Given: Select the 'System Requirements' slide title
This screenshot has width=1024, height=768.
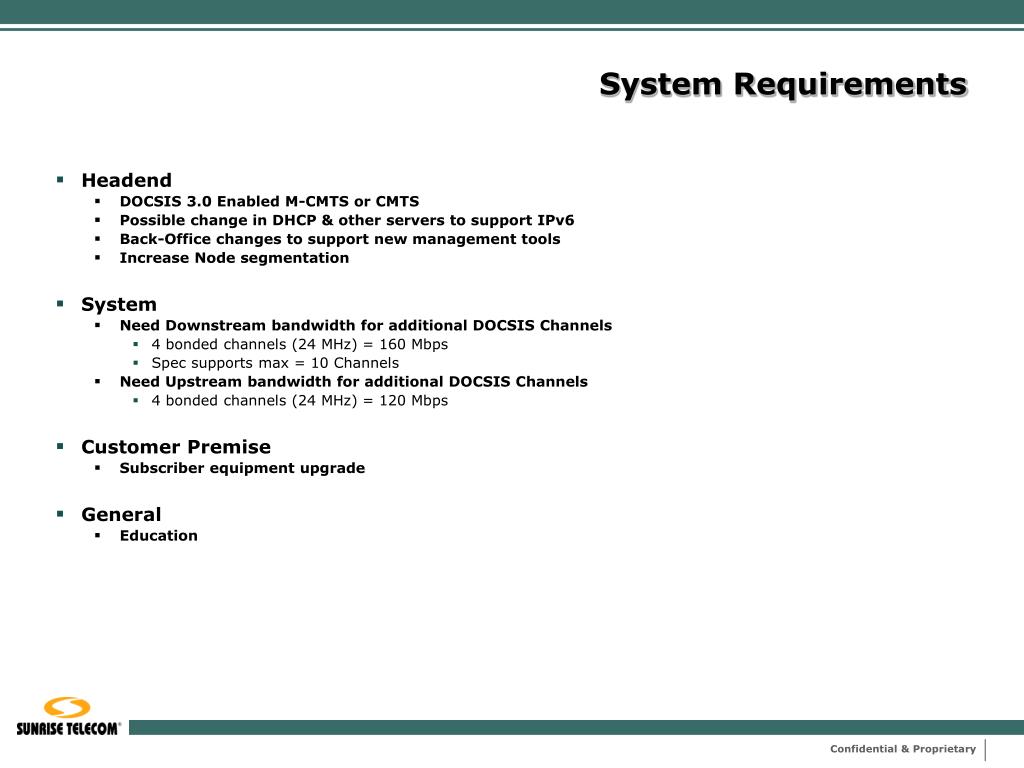Looking at the screenshot, I should coord(783,86).
